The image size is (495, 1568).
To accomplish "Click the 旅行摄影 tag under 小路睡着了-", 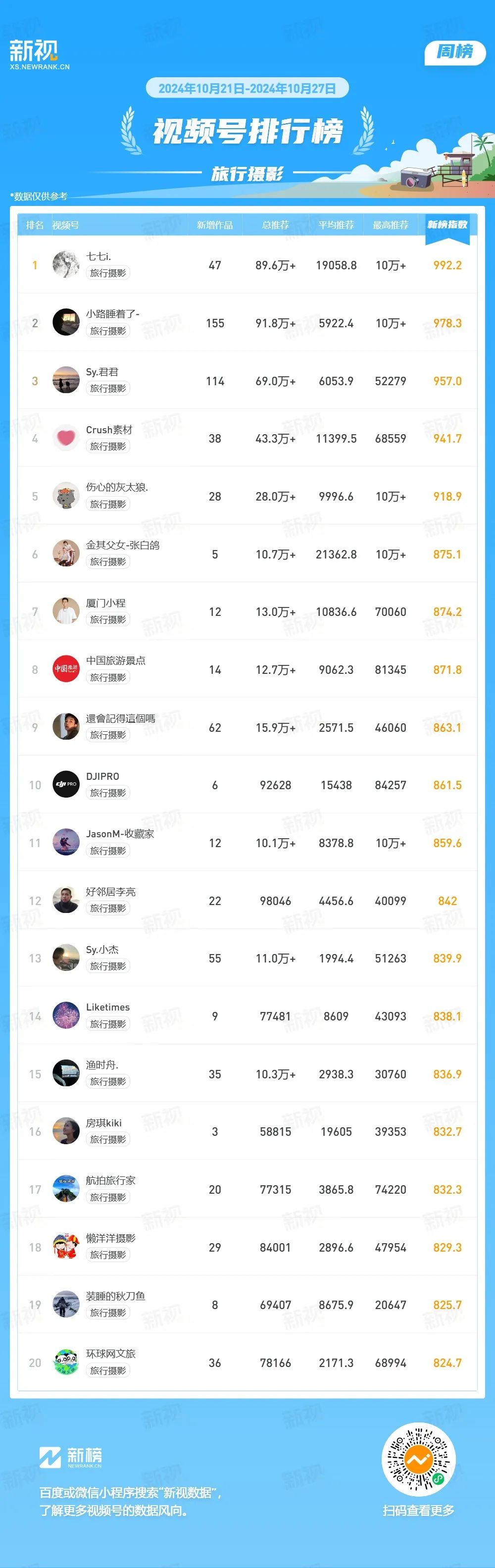I will (x=108, y=331).
